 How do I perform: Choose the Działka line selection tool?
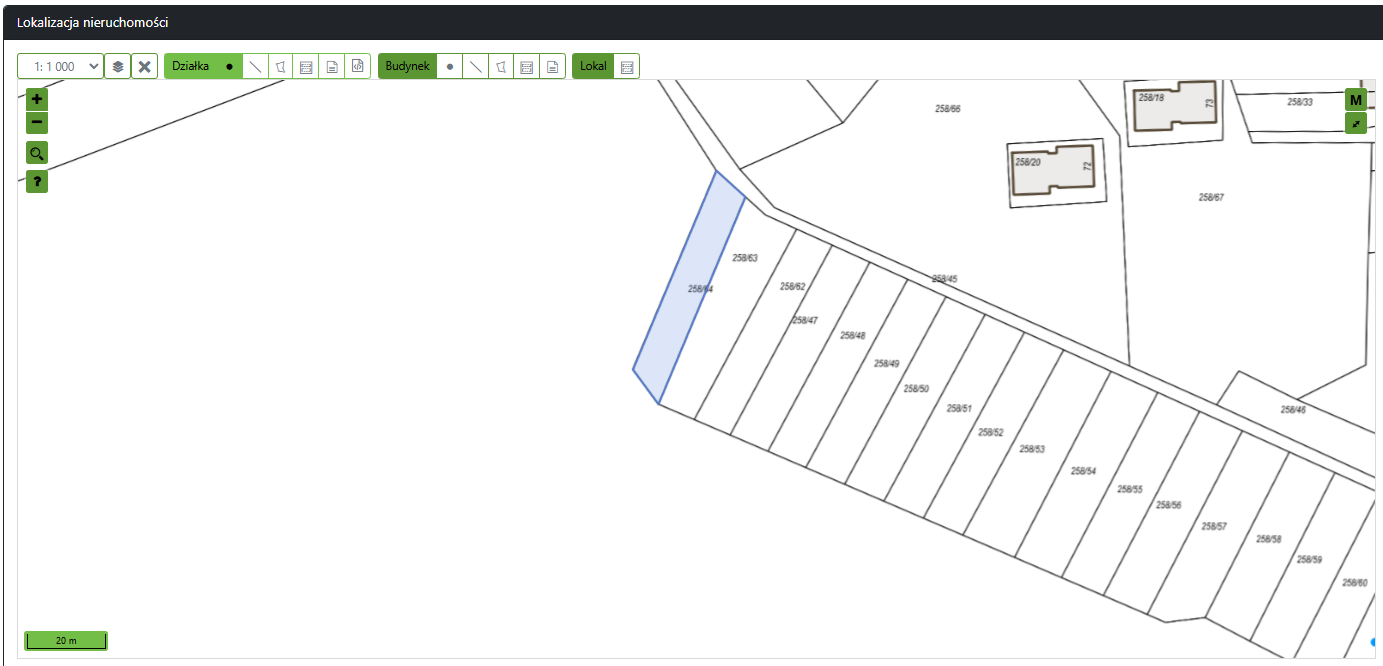coord(256,66)
